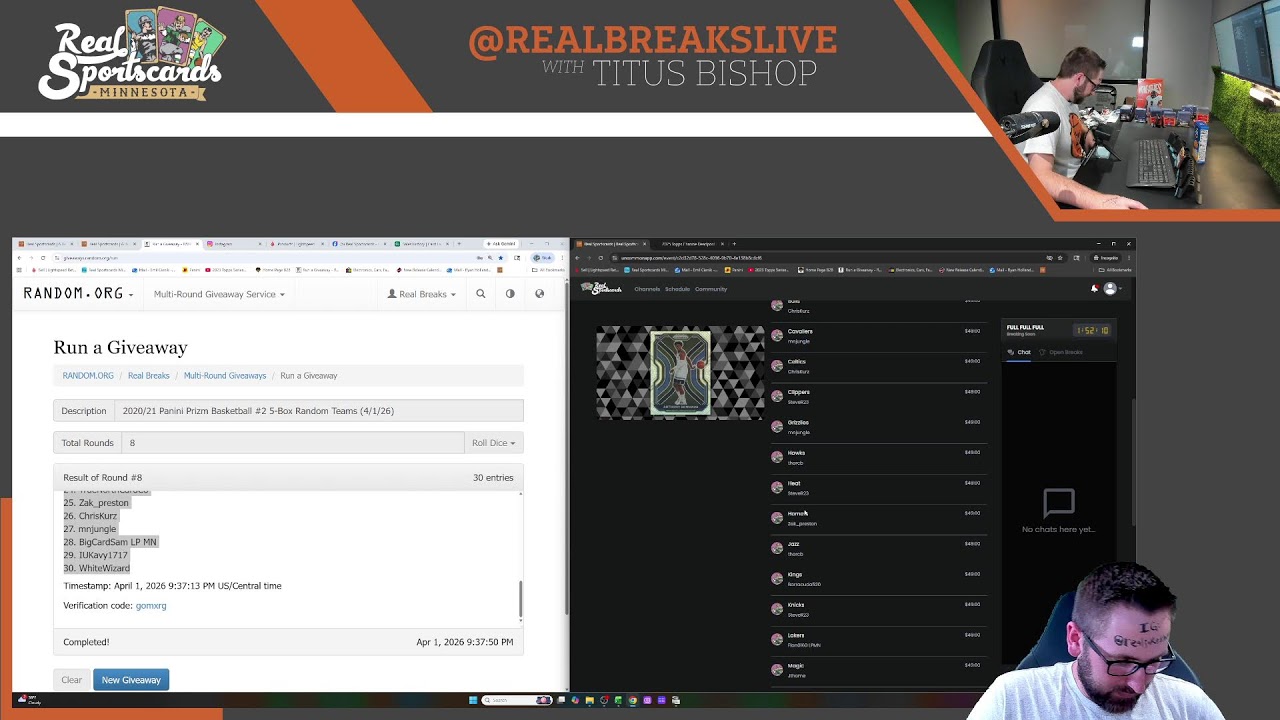Expand the Multi-Round Giveaway Service menu
The height and width of the screenshot is (720, 1280).
click(219, 294)
